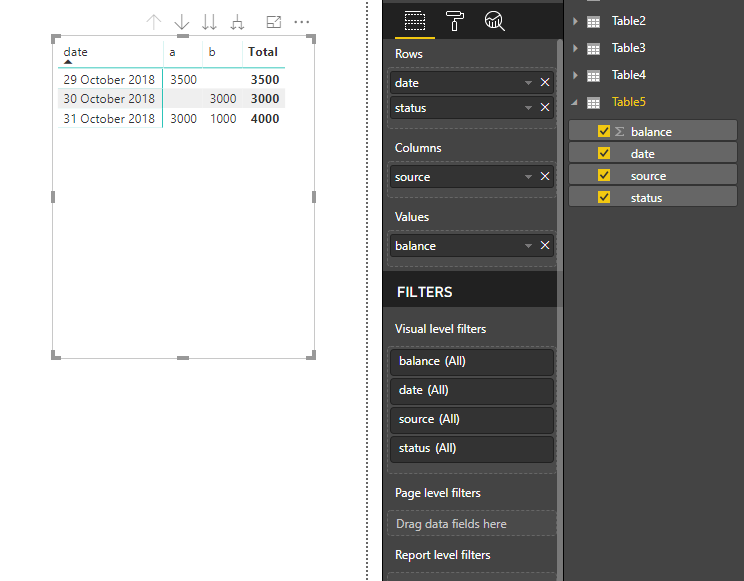
Task: Expand Table3 in Fields list
Action: click(575, 48)
